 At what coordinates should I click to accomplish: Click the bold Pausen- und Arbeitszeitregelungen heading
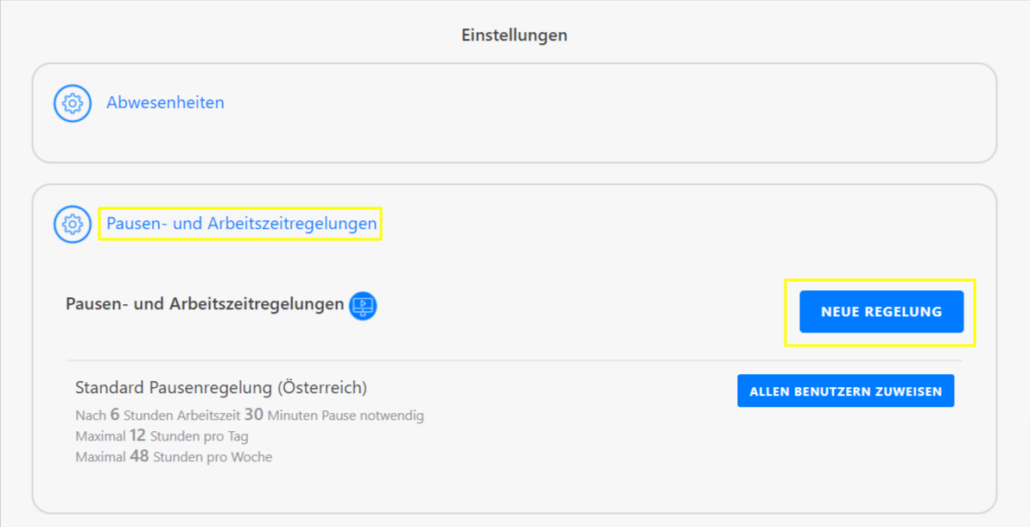[204, 304]
